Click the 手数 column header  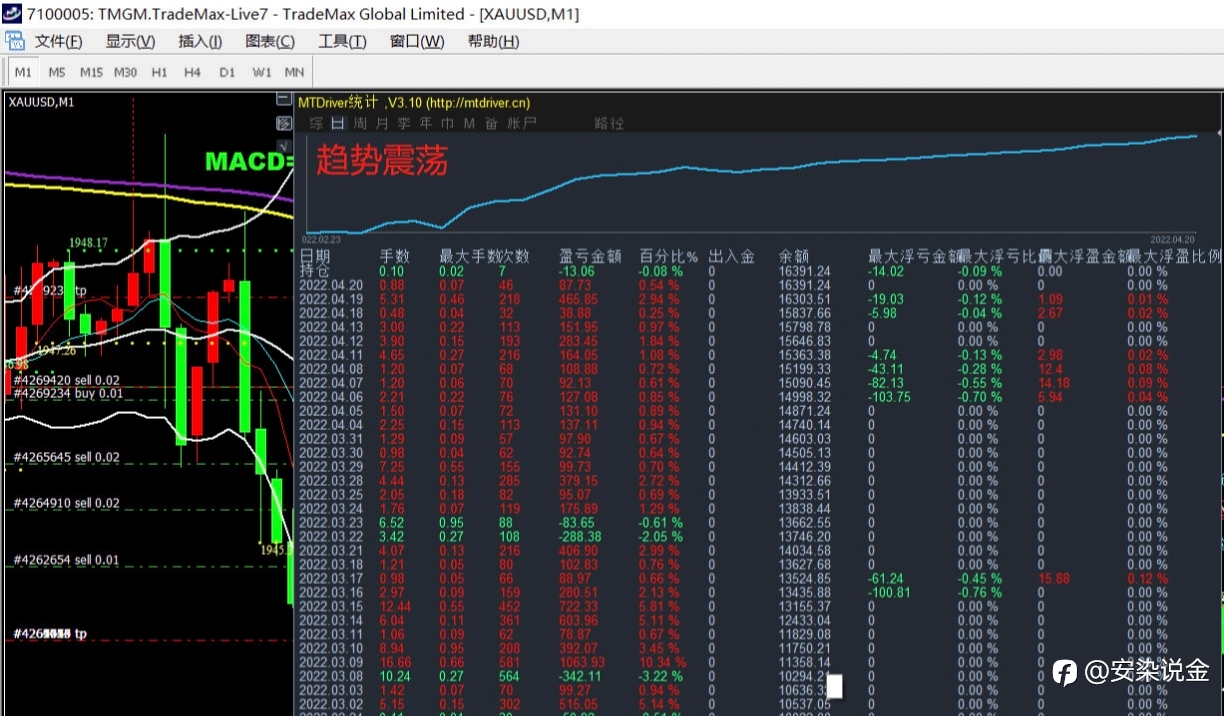click(395, 256)
